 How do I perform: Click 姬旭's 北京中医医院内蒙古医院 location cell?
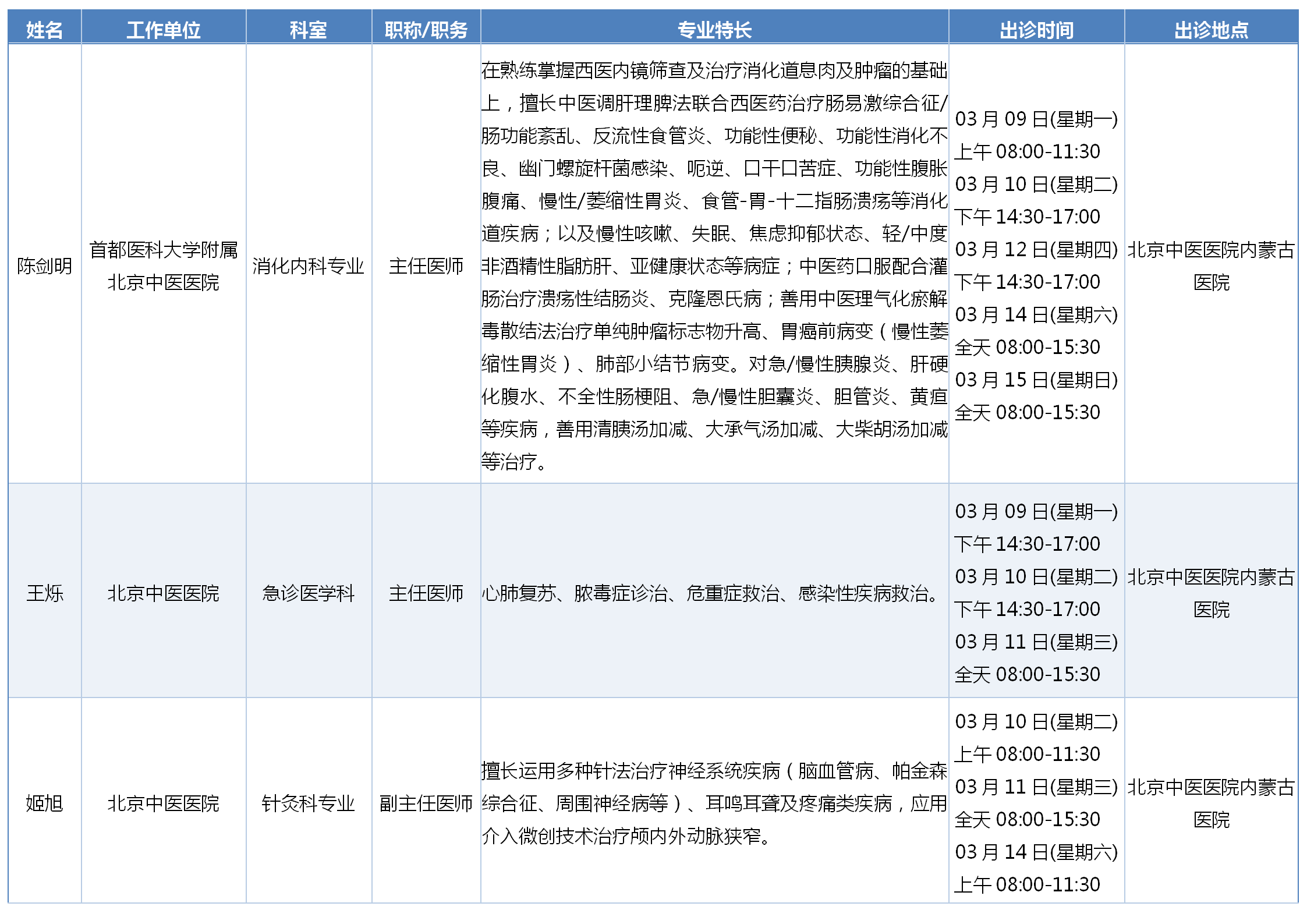pyautogui.click(x=1211, y=803)
